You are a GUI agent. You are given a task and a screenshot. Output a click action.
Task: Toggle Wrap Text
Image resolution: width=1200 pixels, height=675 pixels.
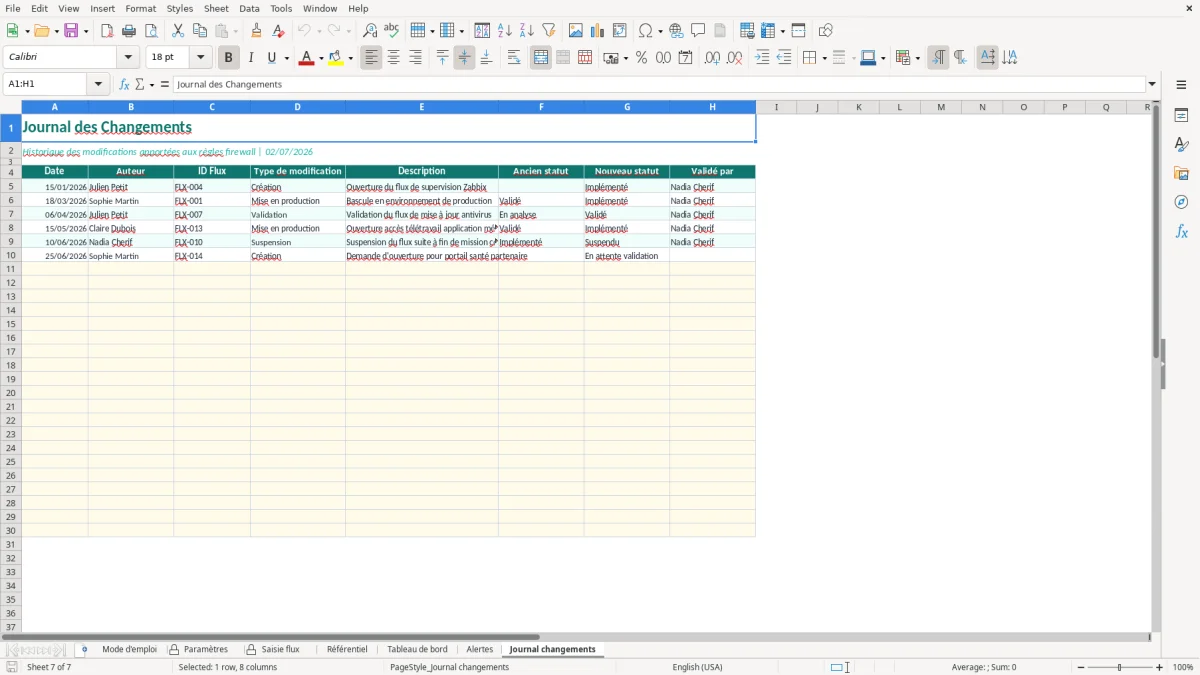(514, 58)
